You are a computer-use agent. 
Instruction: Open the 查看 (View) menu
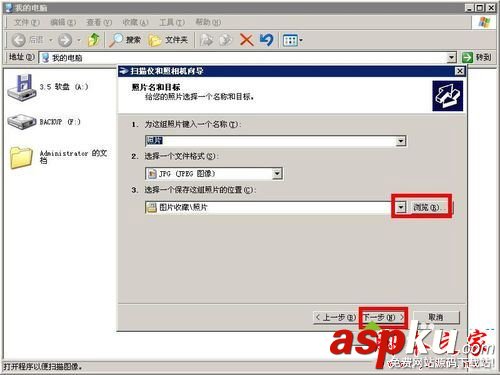pyautogui.click(x=99, y=22)
